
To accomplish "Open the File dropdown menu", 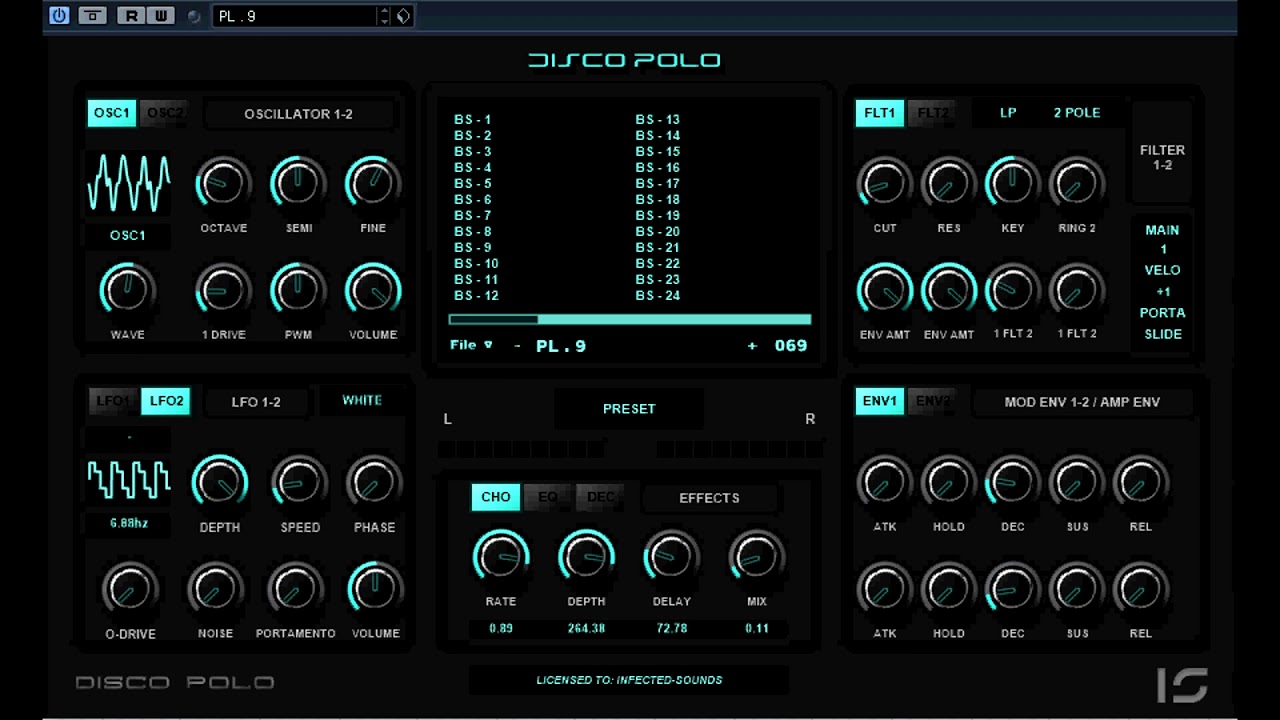I will tap(471, 345).
